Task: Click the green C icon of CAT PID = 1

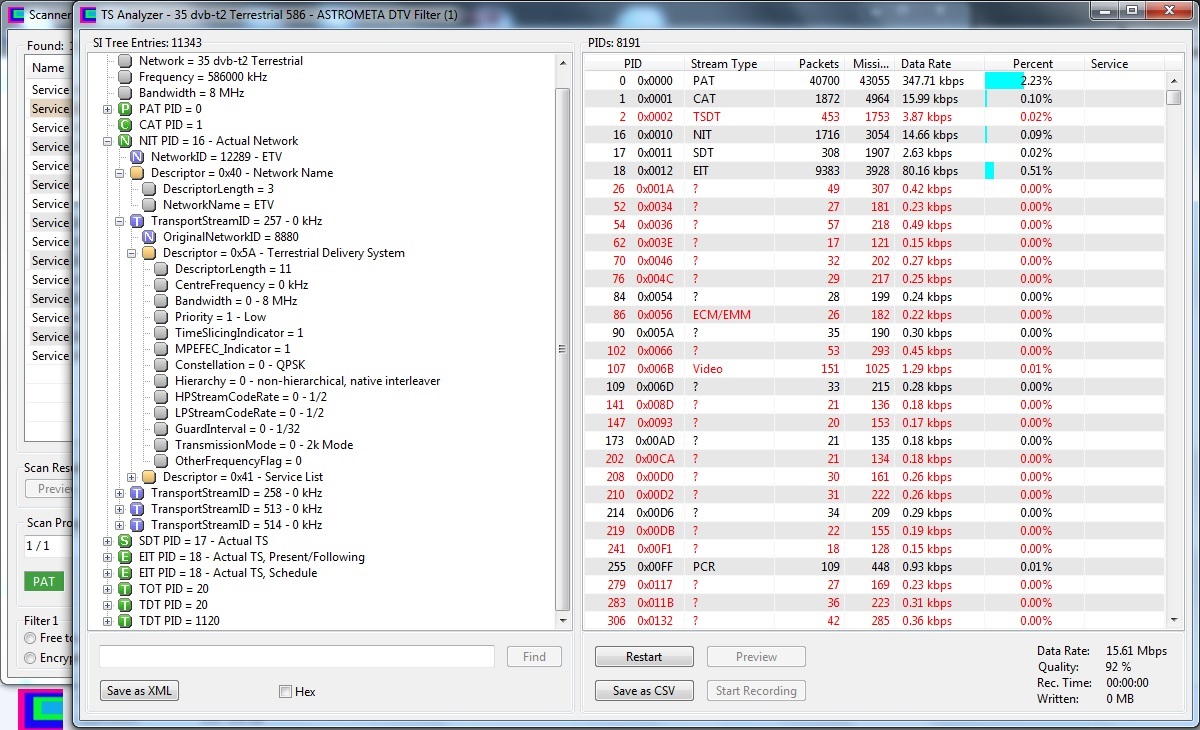Action: point(125,125)
